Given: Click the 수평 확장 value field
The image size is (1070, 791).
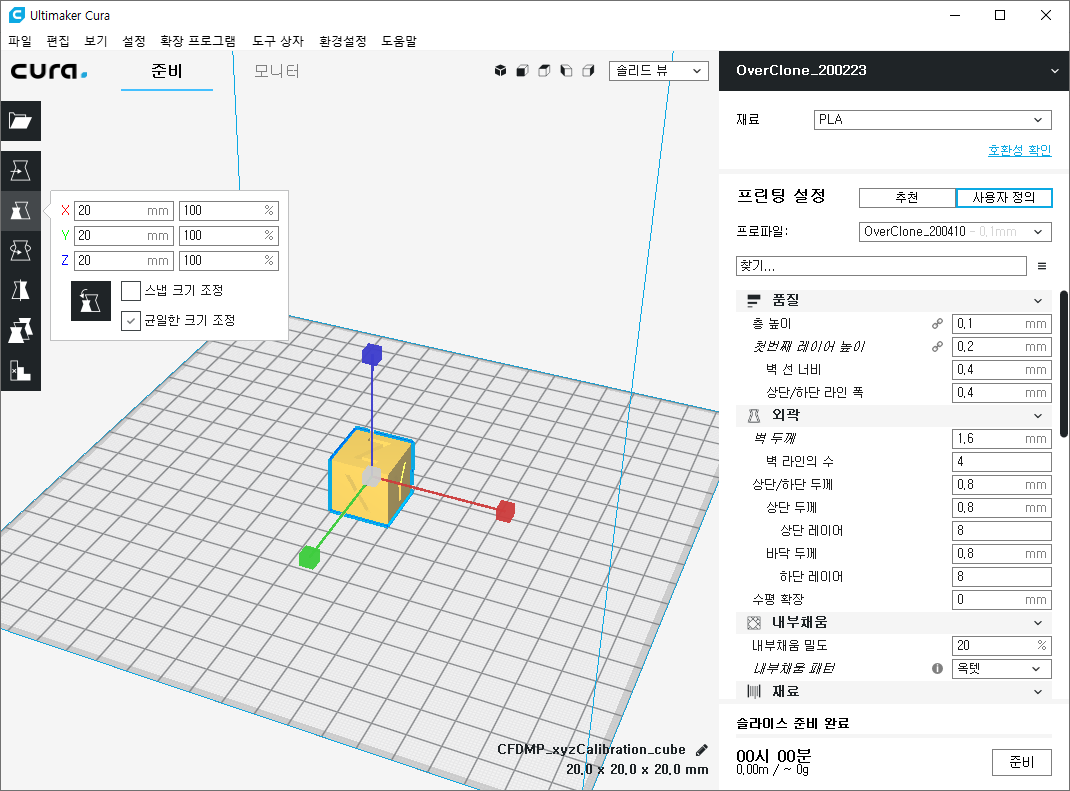Looking at the screenshot, I should coord(1001,599).
